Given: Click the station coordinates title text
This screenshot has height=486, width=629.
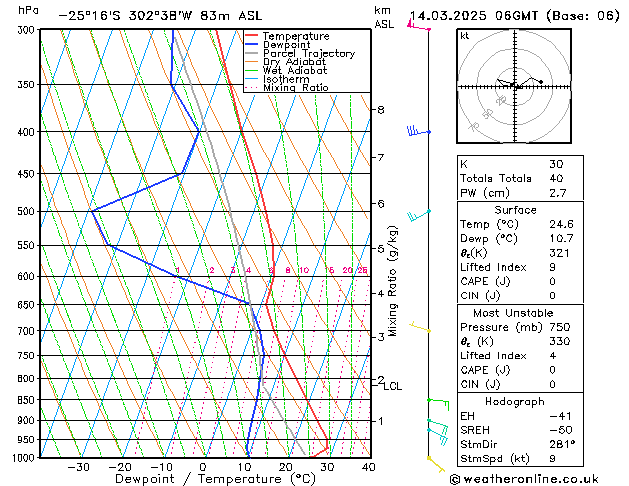Looking at the screenshot, I should (160, 16).
